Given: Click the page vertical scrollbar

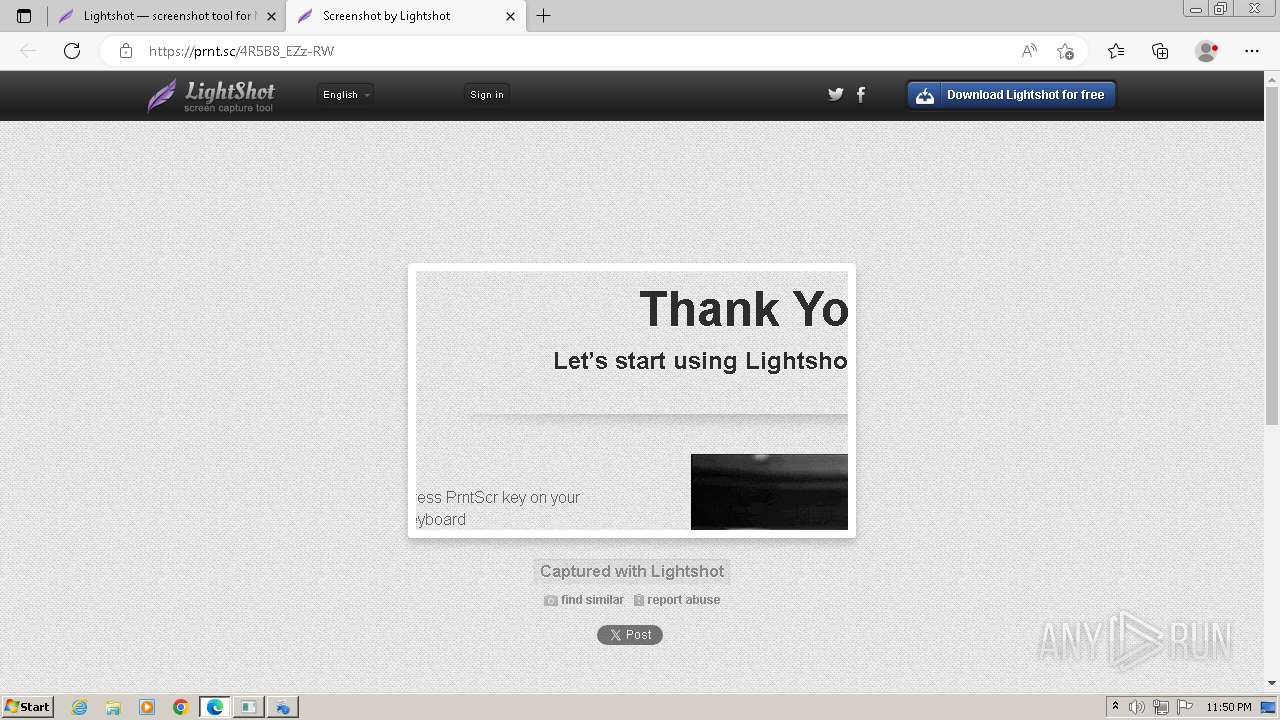Looking at the screenshot, I should 1272,256.
